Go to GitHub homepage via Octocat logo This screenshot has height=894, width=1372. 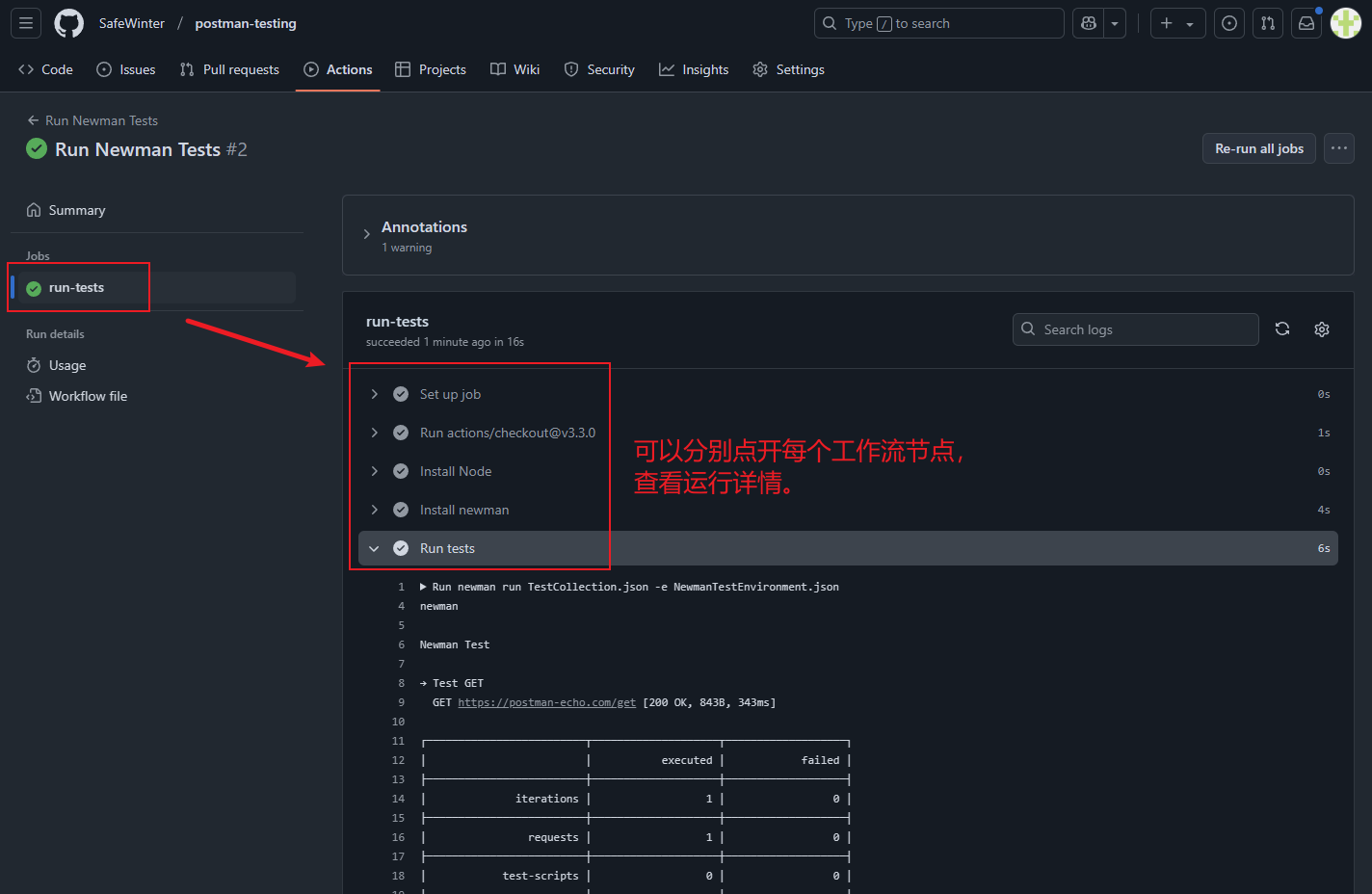coord(69,23)
